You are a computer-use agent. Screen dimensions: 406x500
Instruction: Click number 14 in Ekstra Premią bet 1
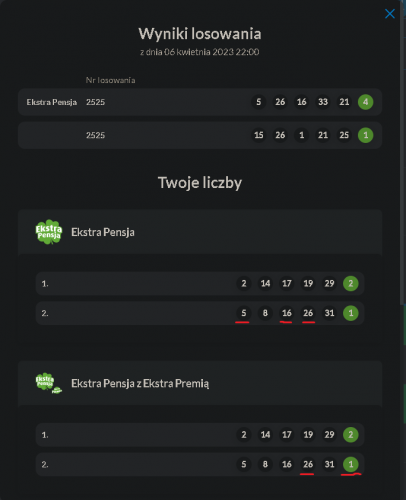[265, 435]
